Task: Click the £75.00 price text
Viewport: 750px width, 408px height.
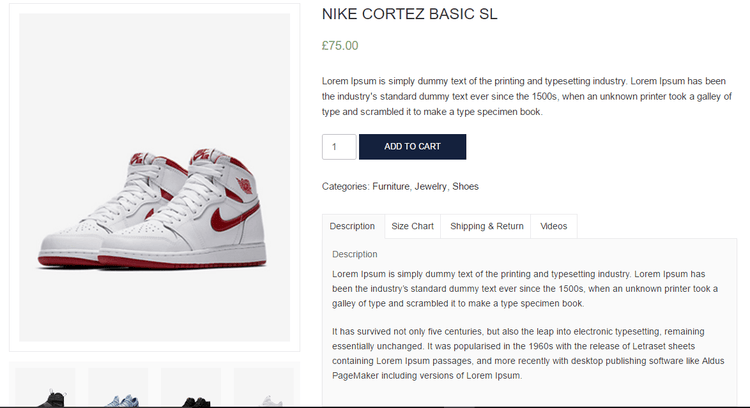Action: pos(340,46)
